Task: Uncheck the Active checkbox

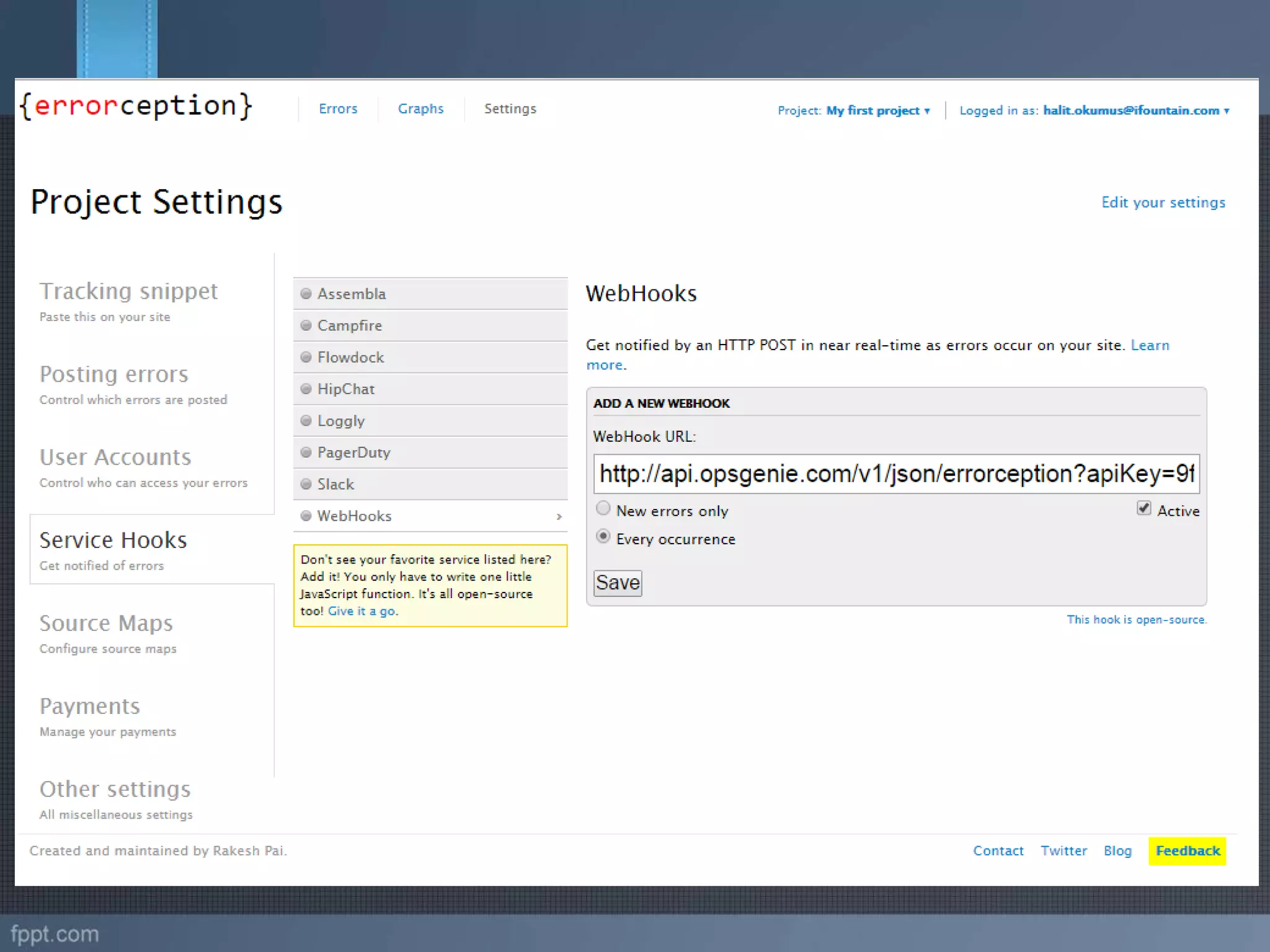Action: pos(1143,509)
